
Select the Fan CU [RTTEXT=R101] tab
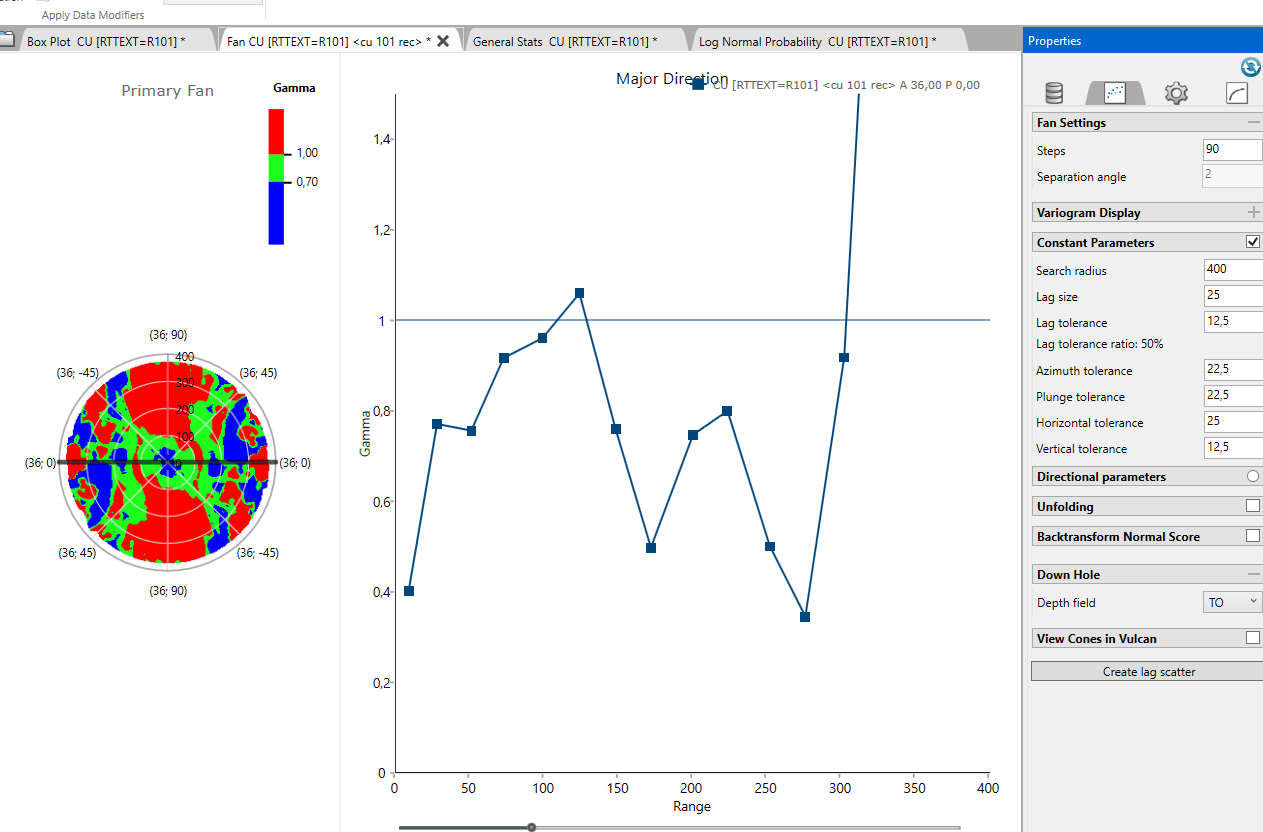(328, 41)
